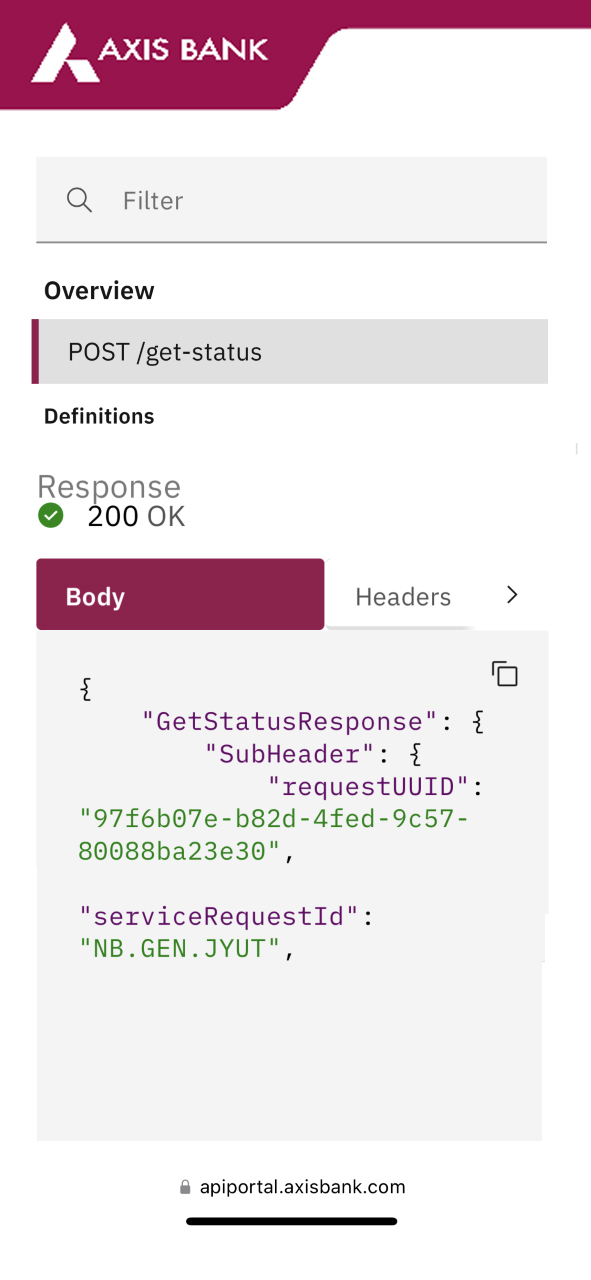This screenshot has height=1280, width=591.
Task: Click the Axis Bank triangular logo icon
Action: pyautogui.click(x=65, y=53)
